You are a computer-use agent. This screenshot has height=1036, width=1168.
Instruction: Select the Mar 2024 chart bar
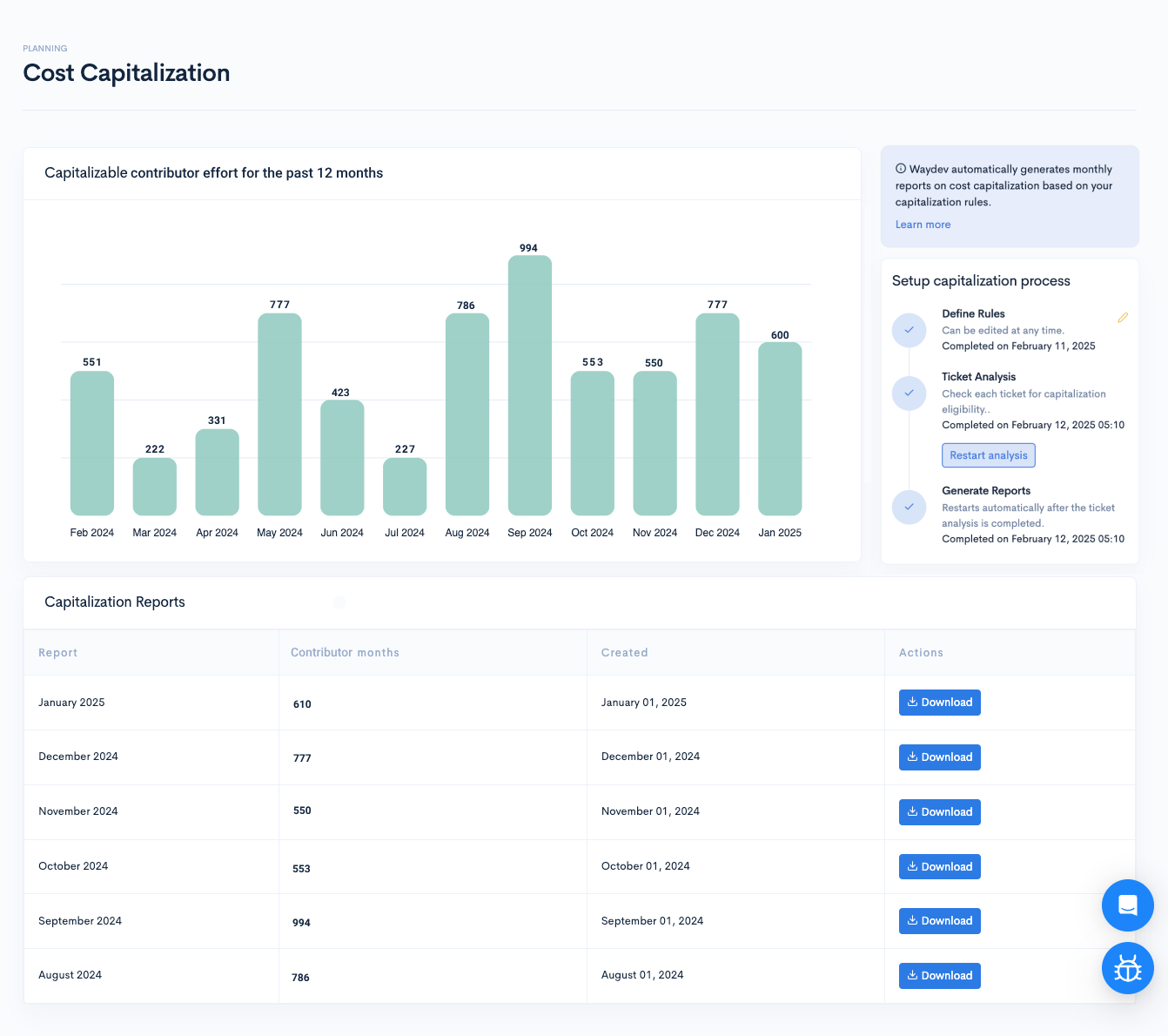coord(155,486)
